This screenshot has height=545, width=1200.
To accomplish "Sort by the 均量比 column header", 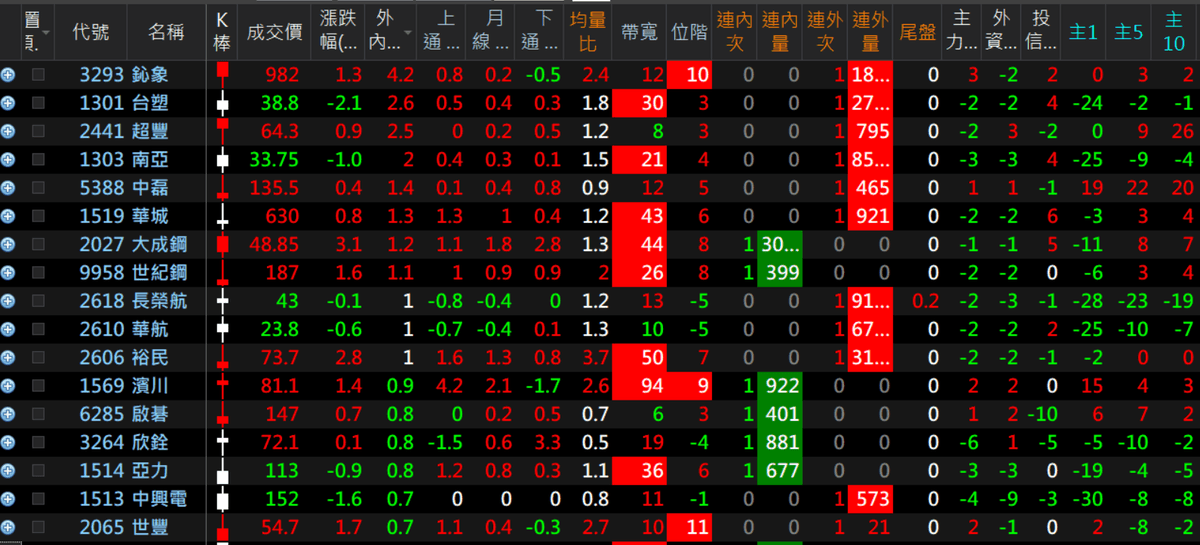I will click(588, 31).
